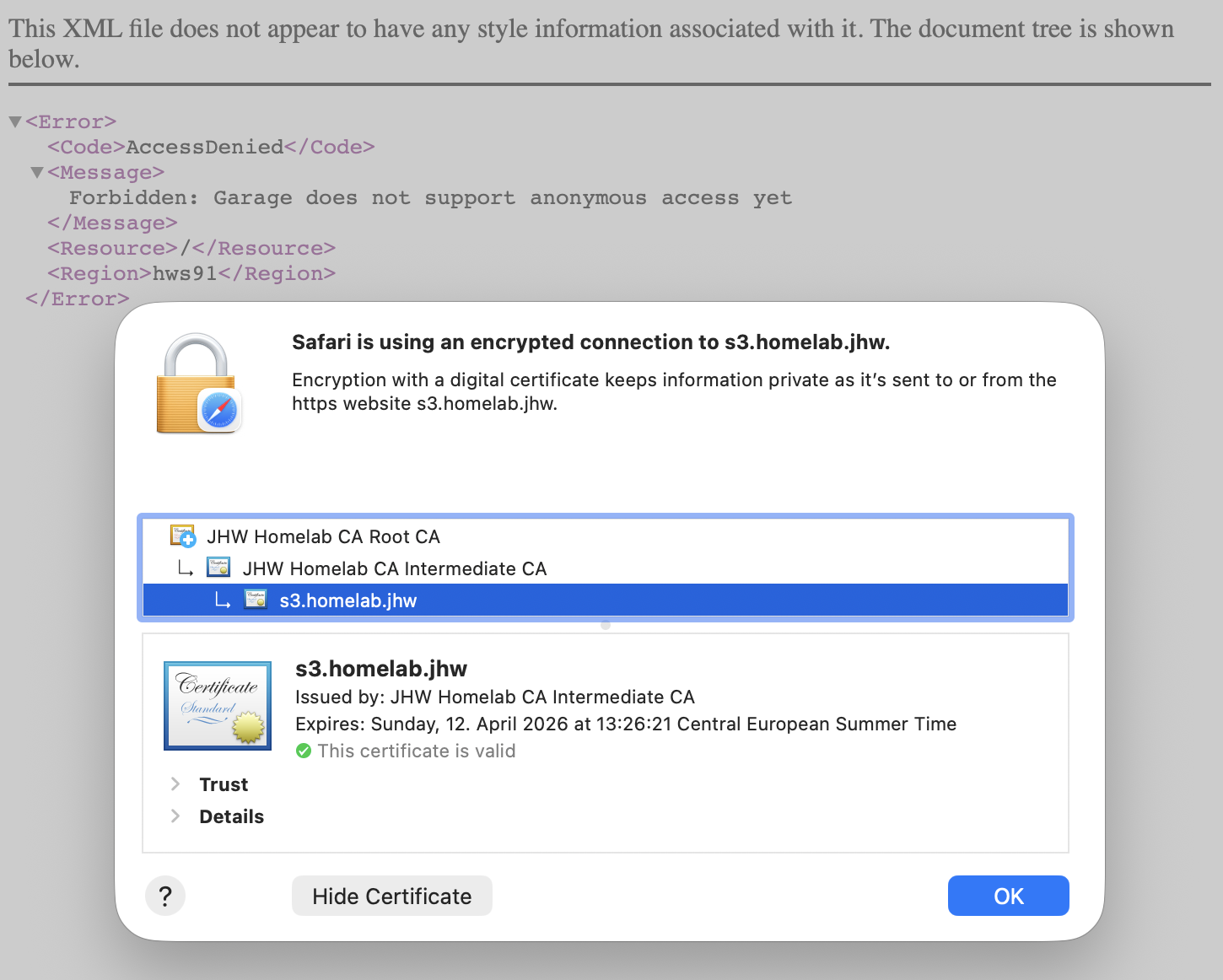Click the JHW Homelab CA Root CA certificate icon
Image resolution: width=1223 pixels, height=980 pixels.
click(x=183, y=536)
